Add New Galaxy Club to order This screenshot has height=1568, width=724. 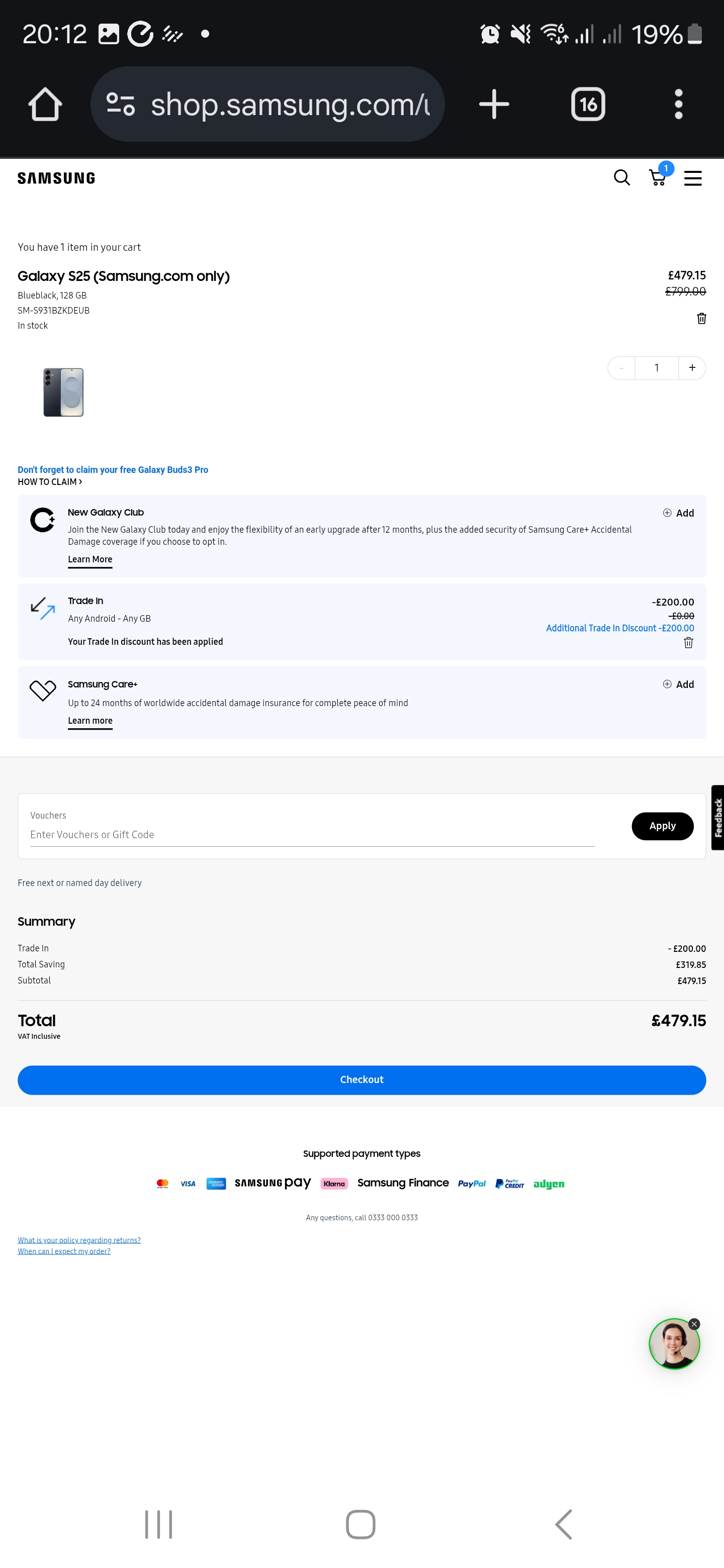(678, 513)
